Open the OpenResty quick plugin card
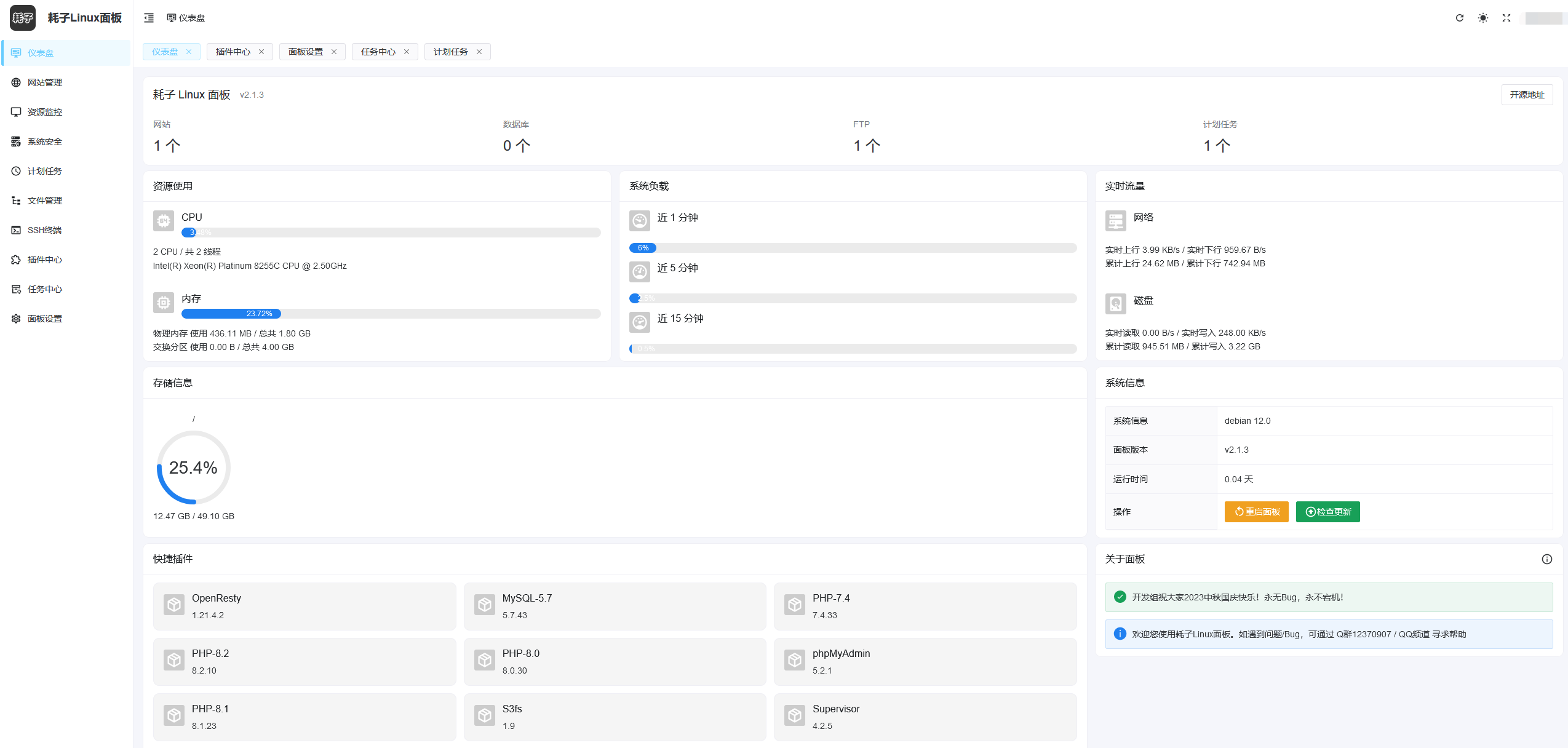This screenshot has height=748, width=1568. [x=304, y=606]
